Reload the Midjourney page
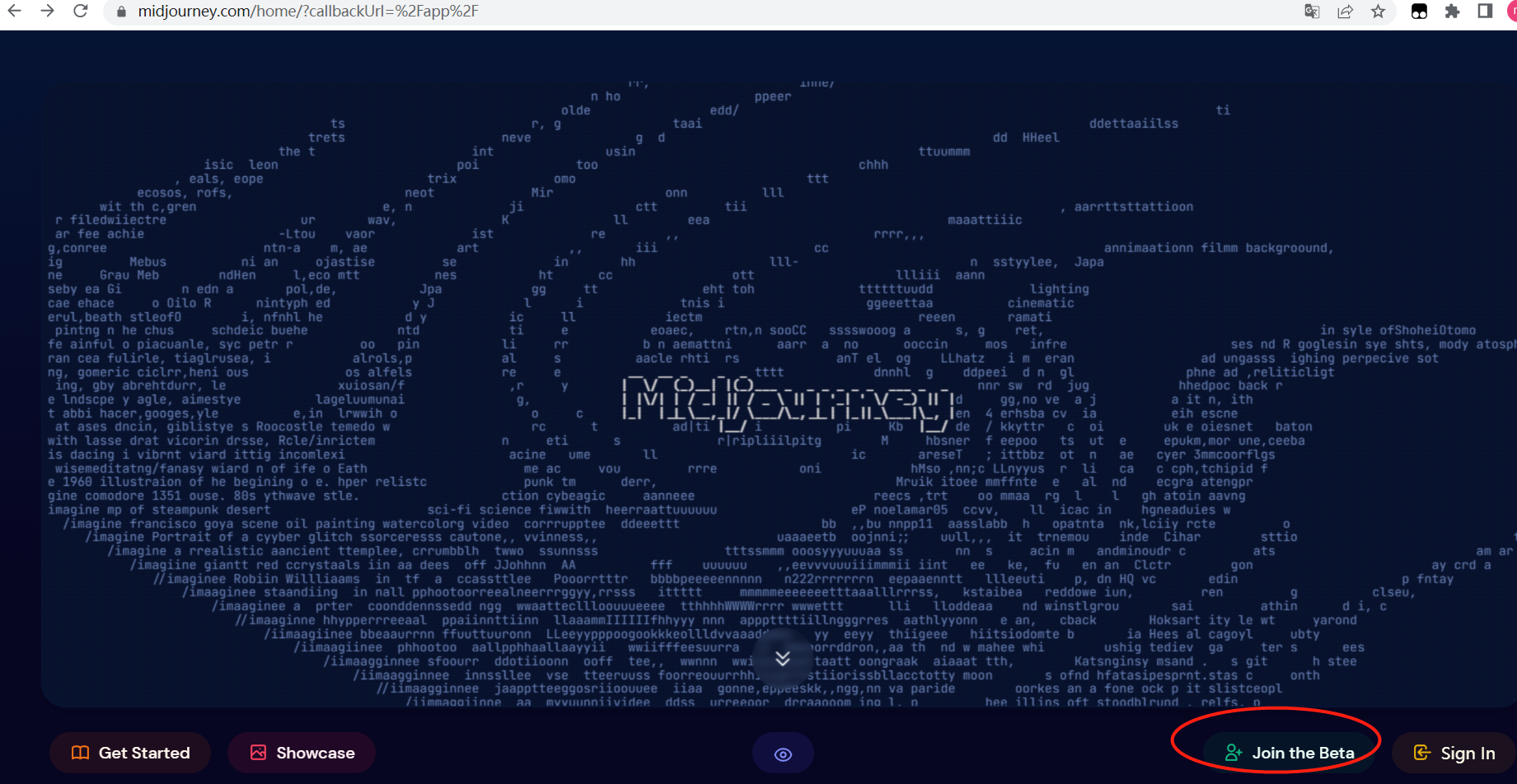Screen dimensions: 1517x784 click(x=81, y=12)
